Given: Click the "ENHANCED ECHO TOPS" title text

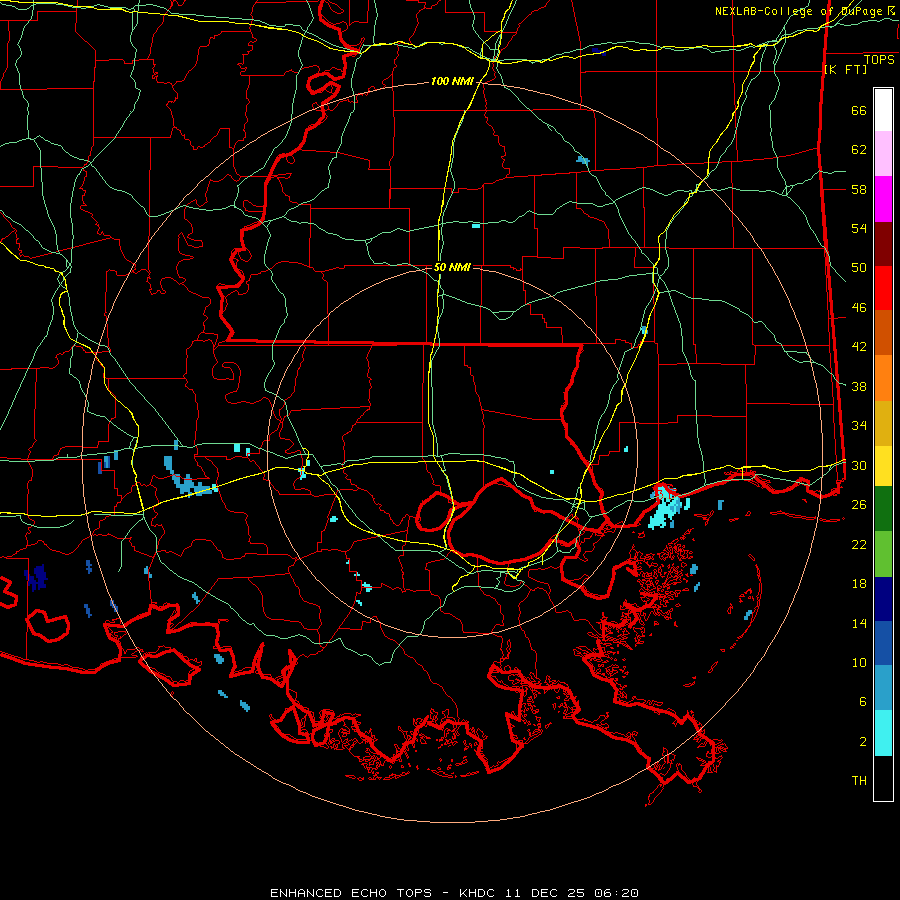Looking at the screenshot, I should (x=351, y=893).
